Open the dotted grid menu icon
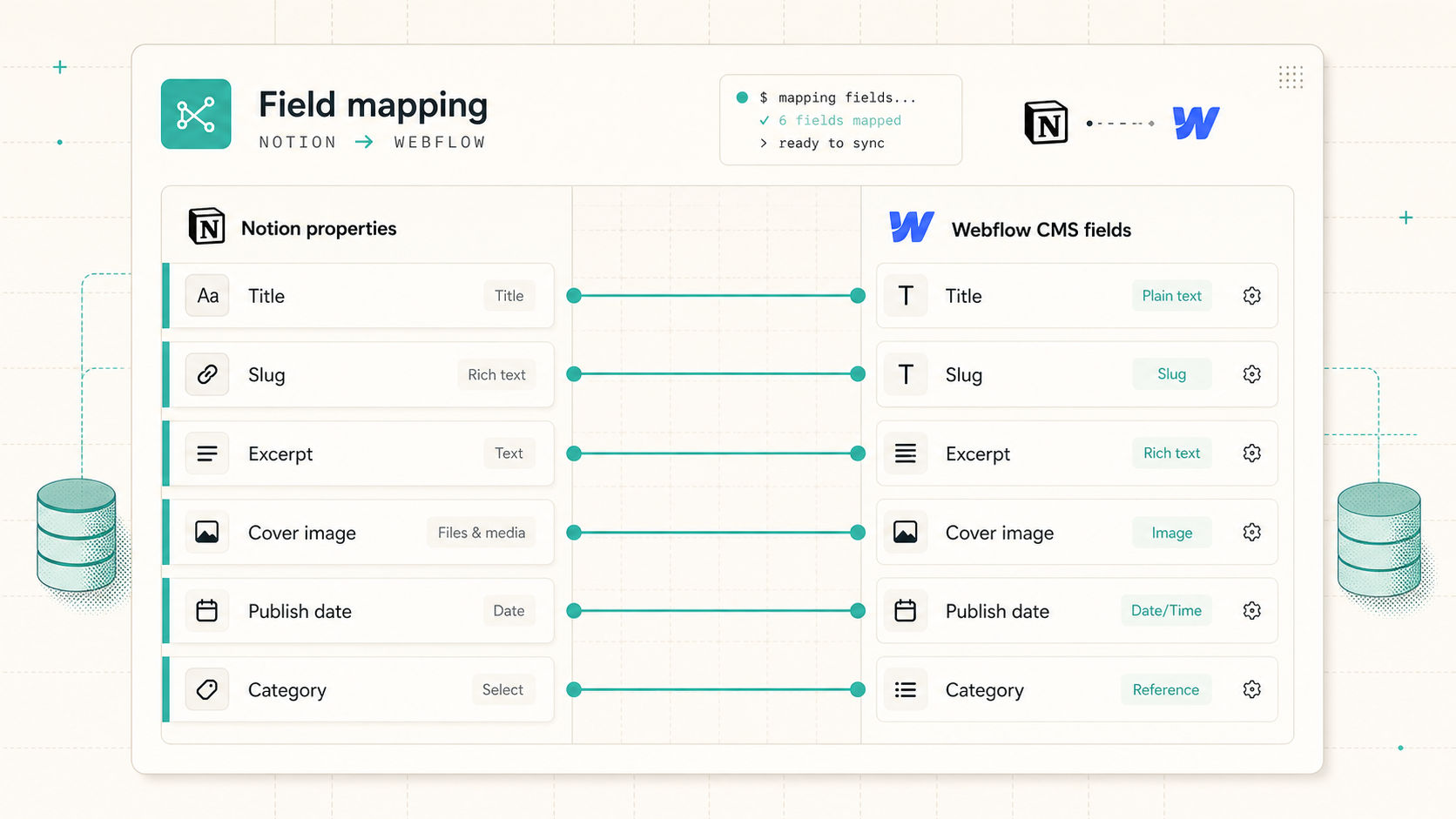 click(1291, 77)
